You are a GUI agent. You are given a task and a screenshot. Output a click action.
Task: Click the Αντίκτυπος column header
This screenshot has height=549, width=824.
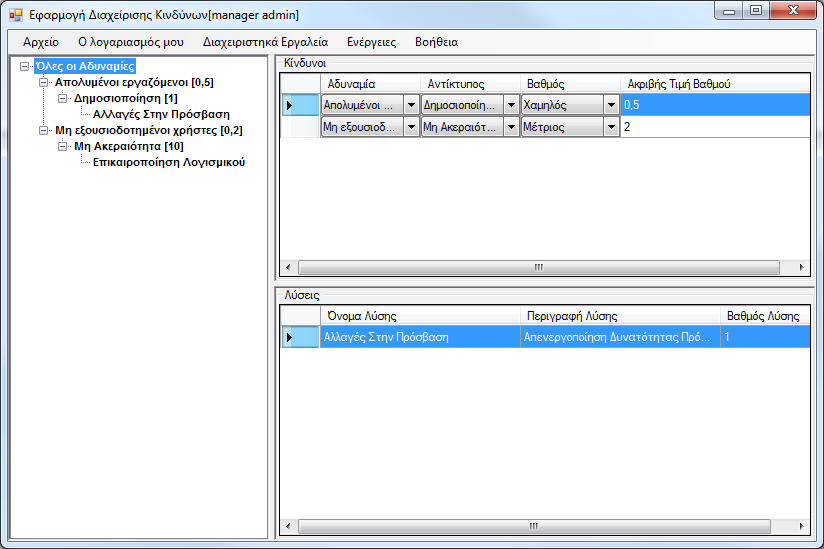tap(470, 84)
